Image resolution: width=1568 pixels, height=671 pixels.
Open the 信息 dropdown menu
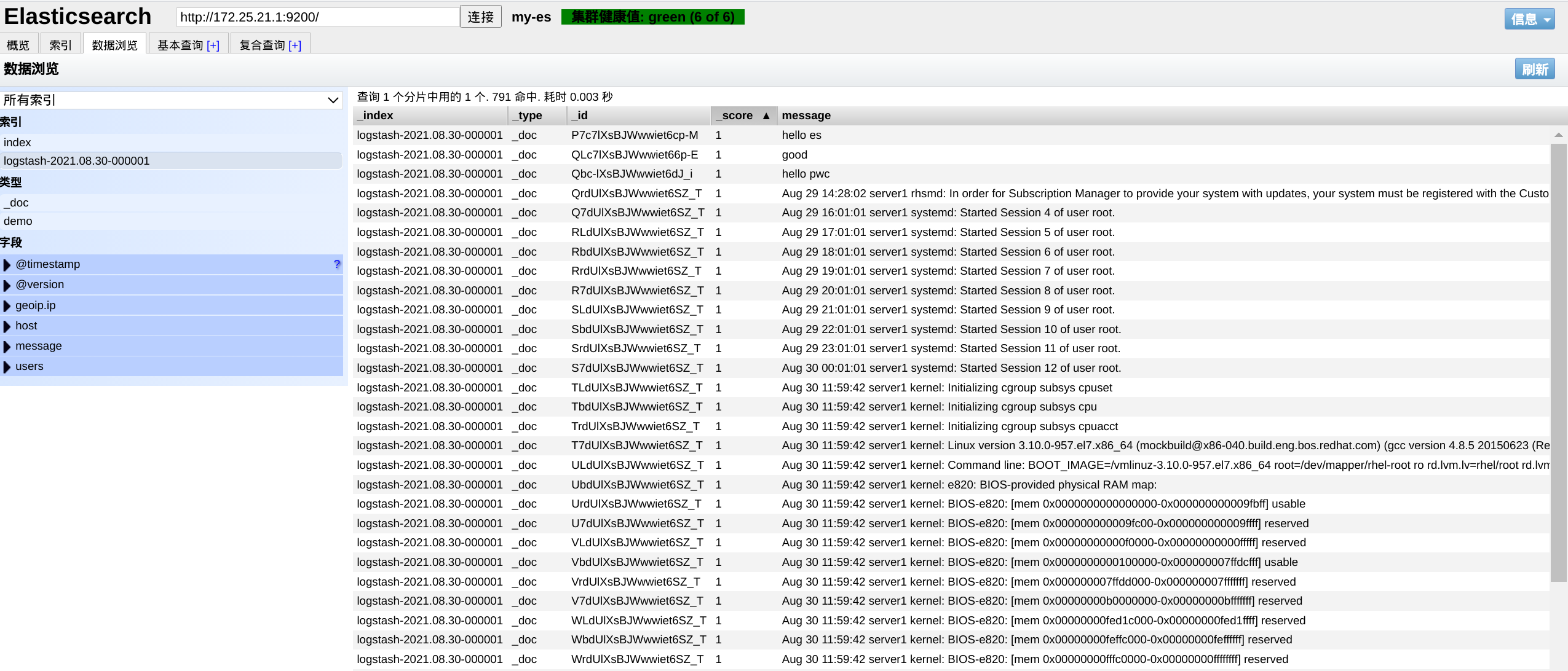click(1529, 19)
